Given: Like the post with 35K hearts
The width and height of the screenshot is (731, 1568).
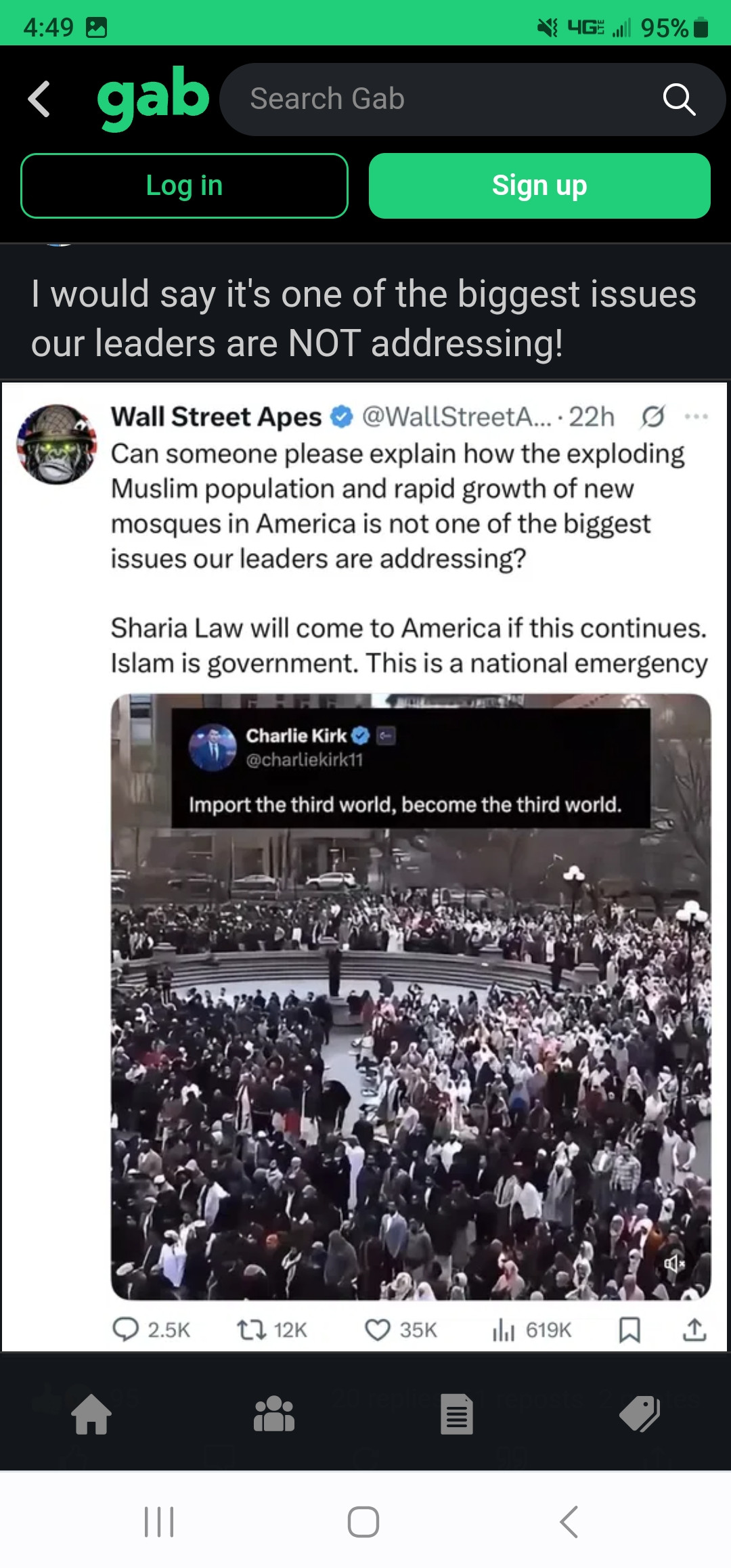Looking at the screenshot, I should coord(401,1330).
